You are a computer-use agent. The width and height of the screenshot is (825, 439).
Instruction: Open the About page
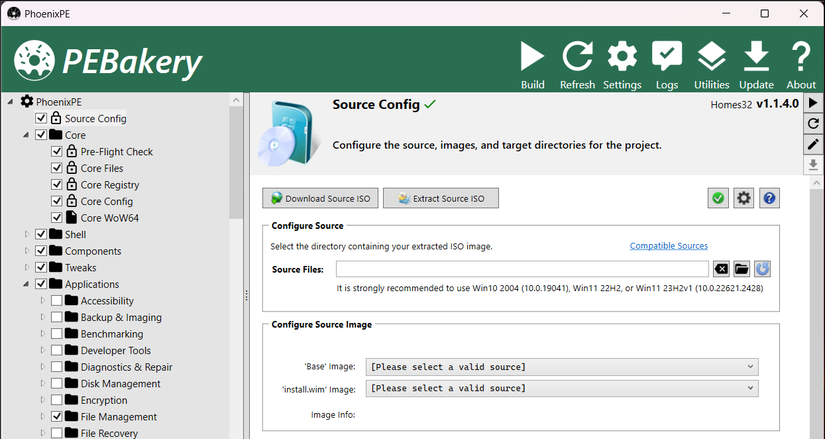(801, 57)
